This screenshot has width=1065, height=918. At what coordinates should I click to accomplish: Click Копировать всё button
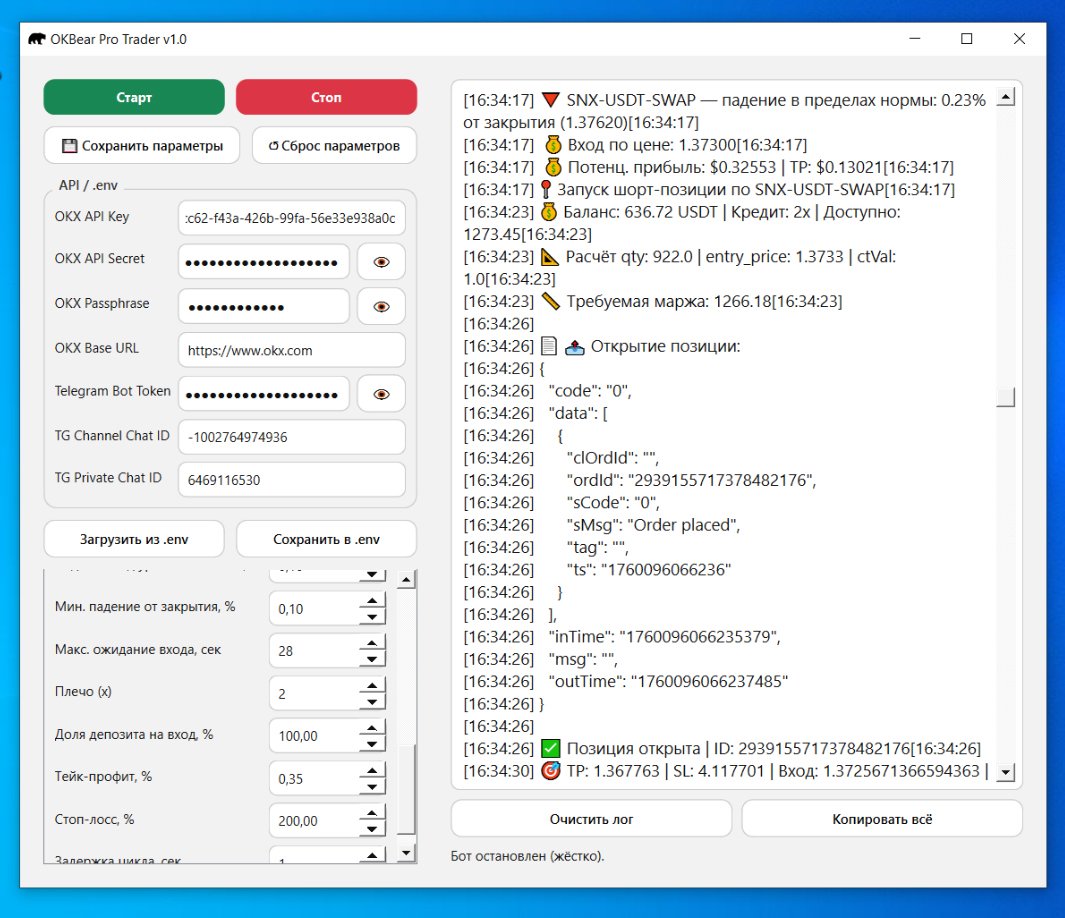[x=881, y=818]
